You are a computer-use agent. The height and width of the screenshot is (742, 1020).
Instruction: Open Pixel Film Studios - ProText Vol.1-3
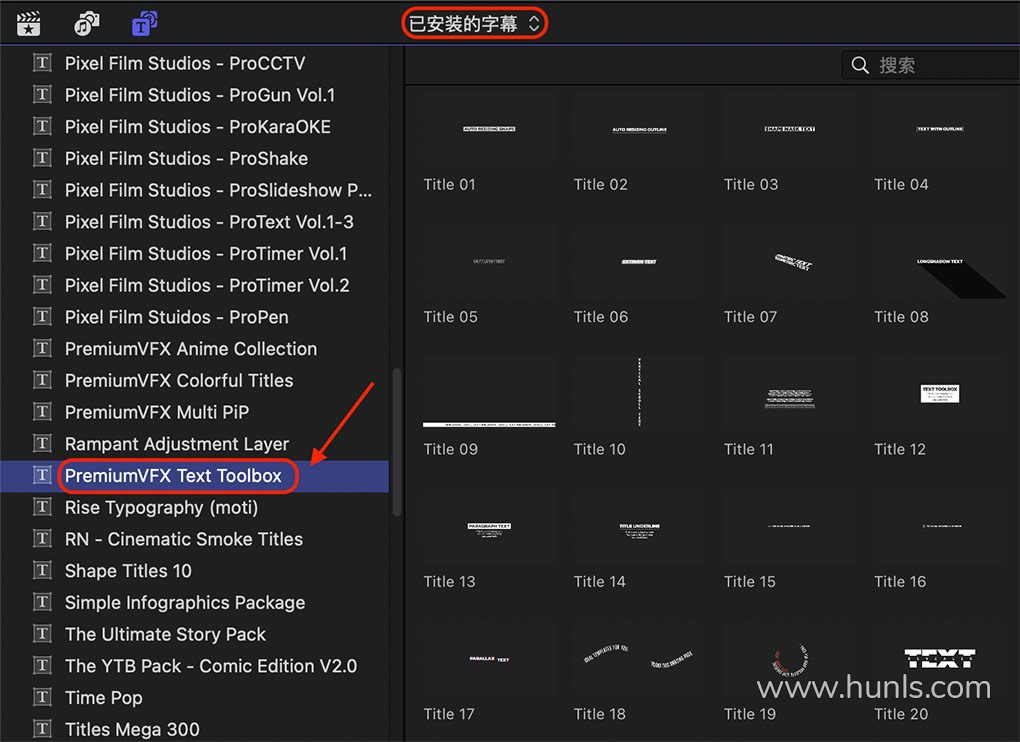(x=195, y=222)
